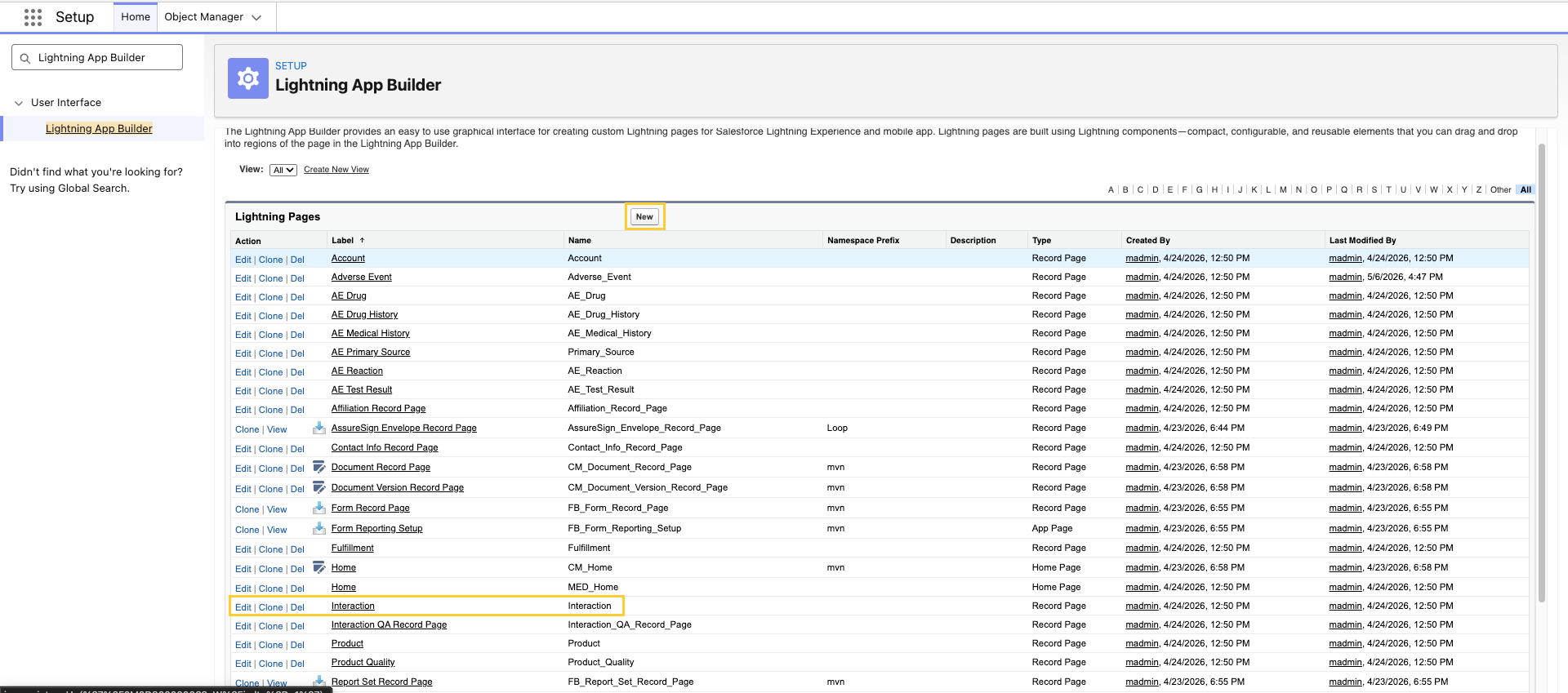The height and width of the screenshot is (693, 1568).
Task: Filter pages by Other
Action: 1501,189
